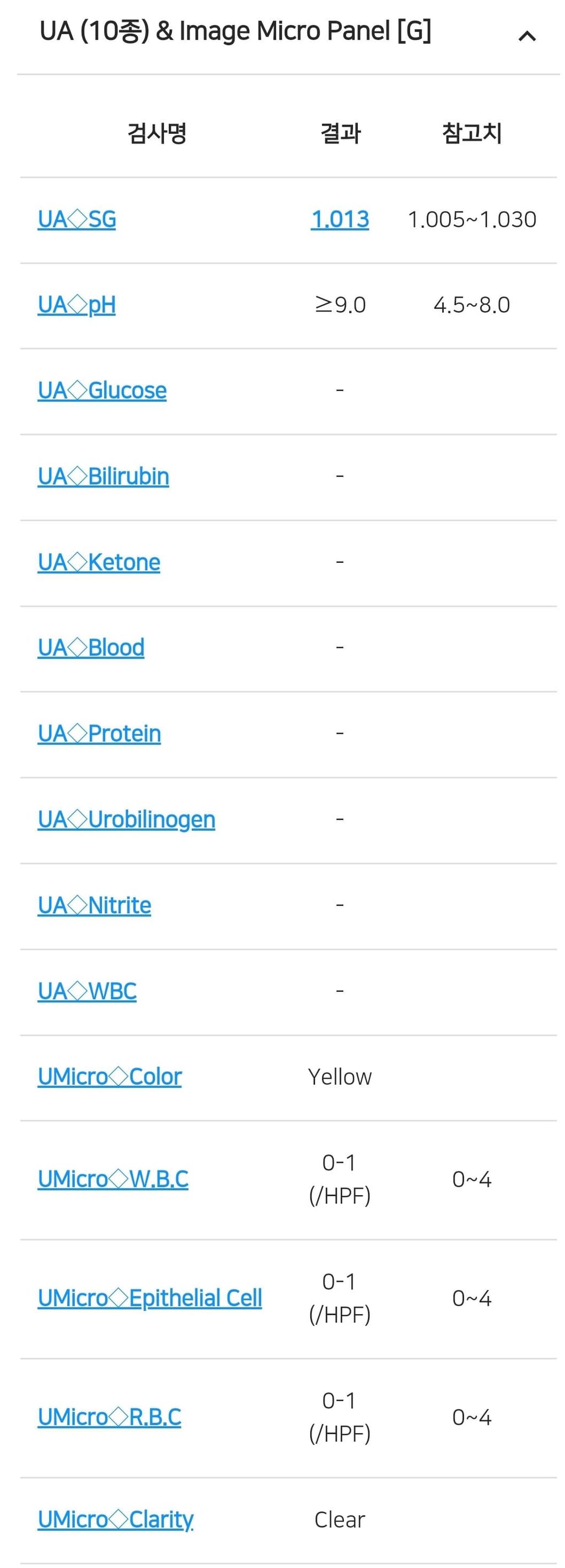The height and width of the screenshot is (1568, 565).
Task: Tap the 검사명 column header
Action: [157, 133]
